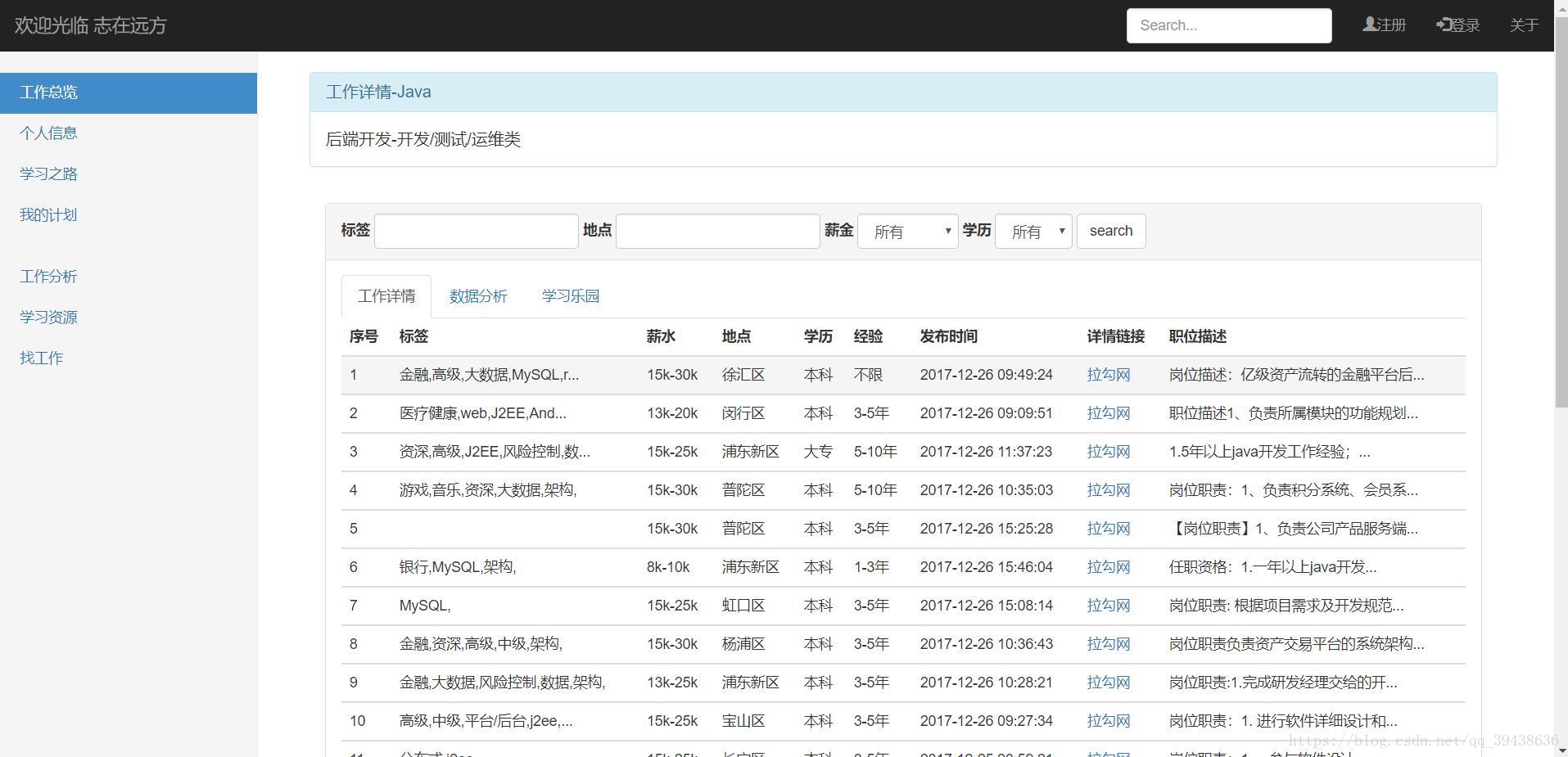This screenshot has height=757, width=1568.
Task: Click the 标签 column header
Action: click(x=413, y=336)
